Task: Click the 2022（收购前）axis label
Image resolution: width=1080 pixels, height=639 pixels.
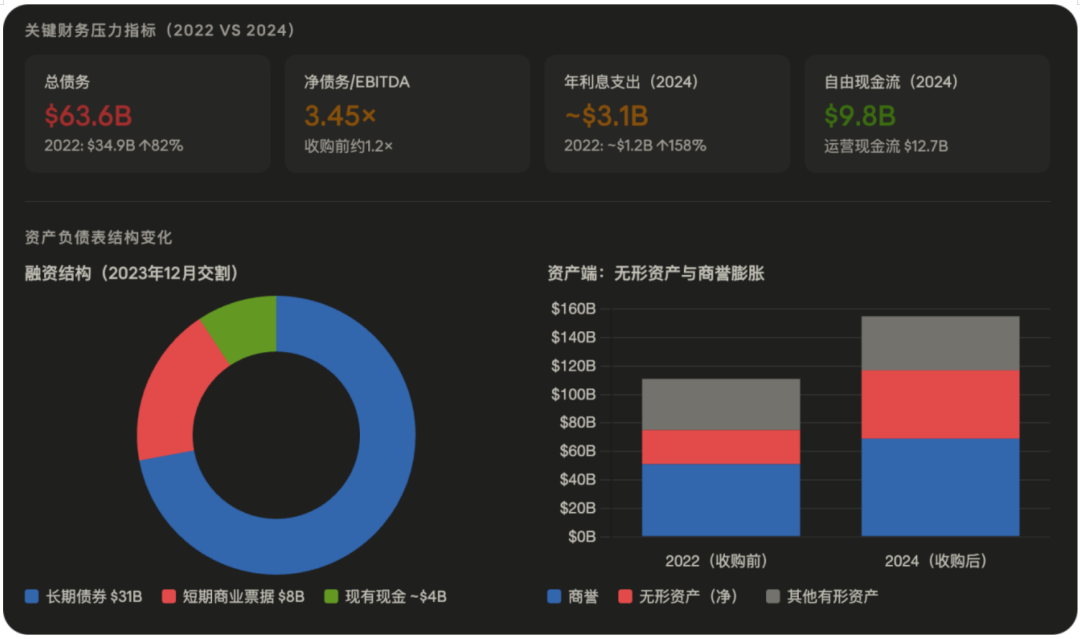Action: click(x=720, y=559)
